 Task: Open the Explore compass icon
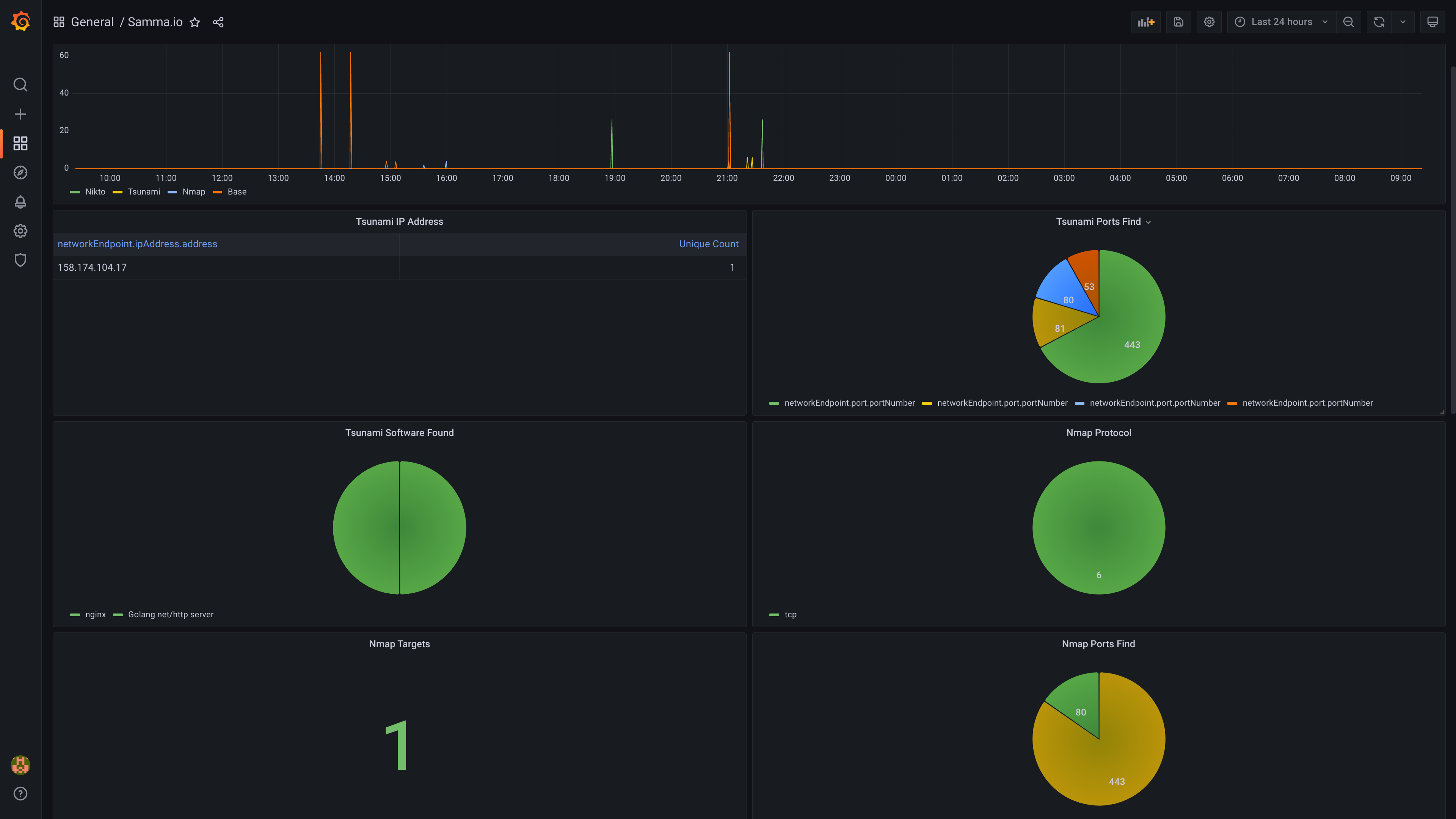[20, 173]
